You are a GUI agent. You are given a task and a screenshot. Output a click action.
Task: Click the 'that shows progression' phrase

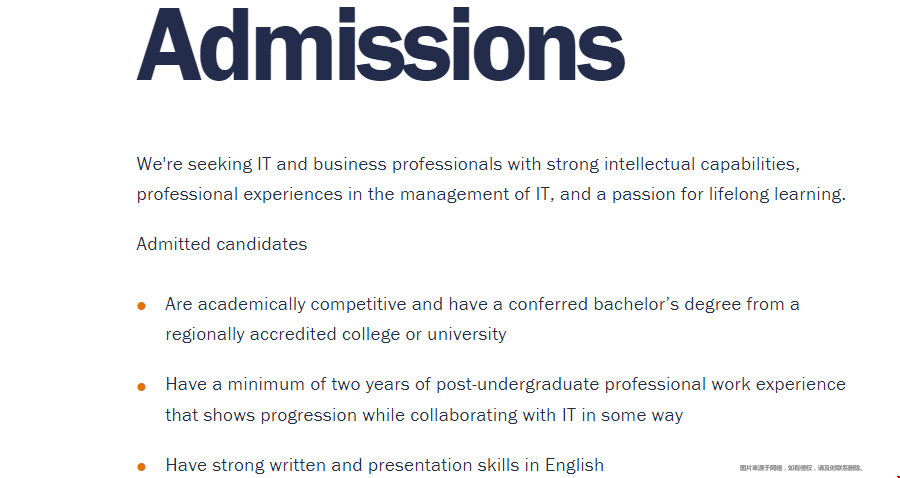[261, 415]
